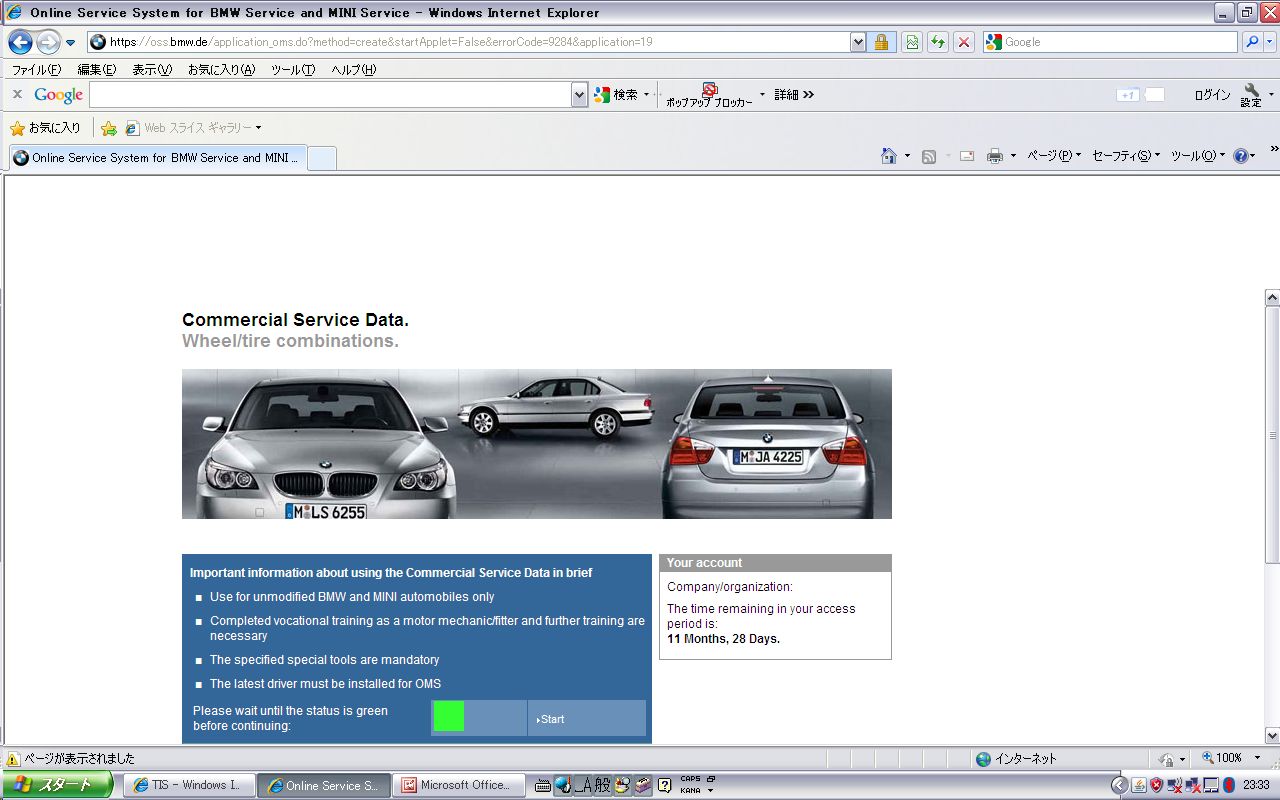Go back with the browser Back arrow
Image resolution: width=1280 pixels, height=800 pixels.
[20, 42]
